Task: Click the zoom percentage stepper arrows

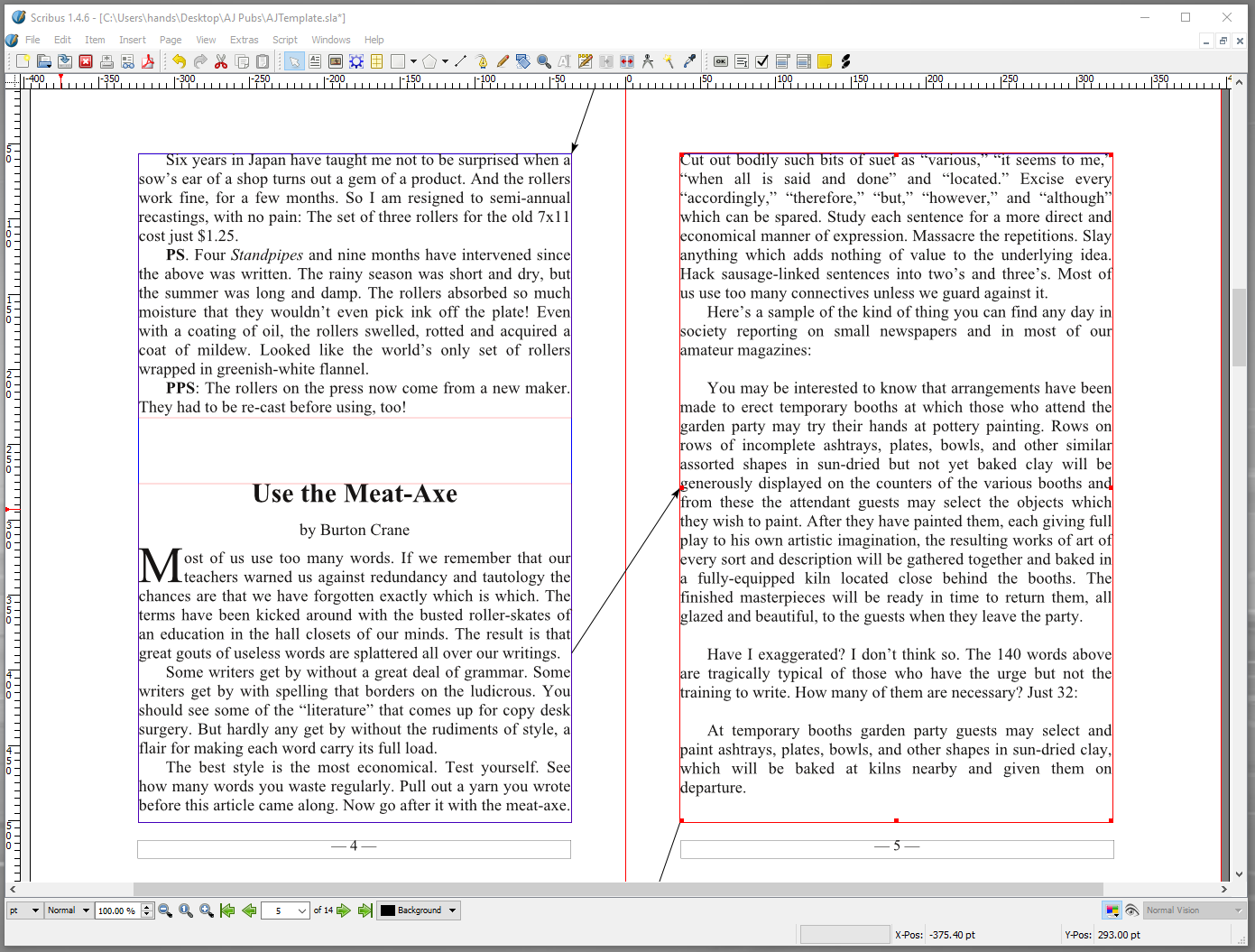Action: 147,910
